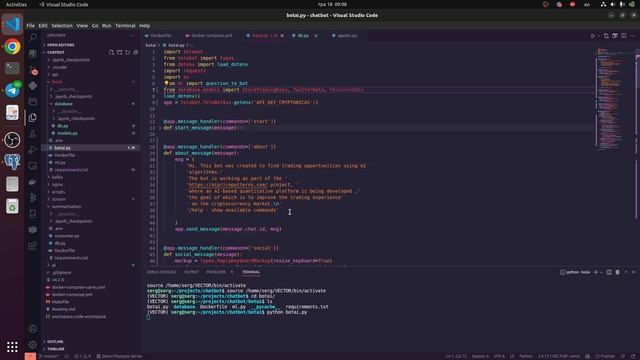The image size is (640, 360).
Task: Open the Docker whale view
Action: (x=33, y=182)
